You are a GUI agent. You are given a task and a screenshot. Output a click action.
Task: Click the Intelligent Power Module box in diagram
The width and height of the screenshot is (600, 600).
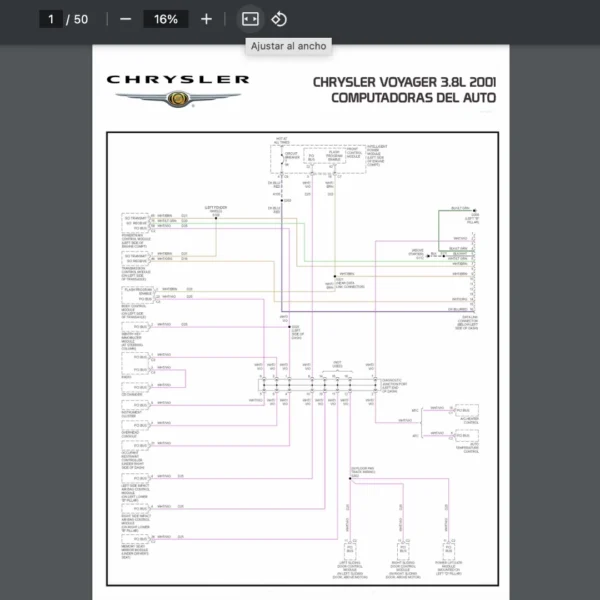pyautogui.click(x=318, y=159)
